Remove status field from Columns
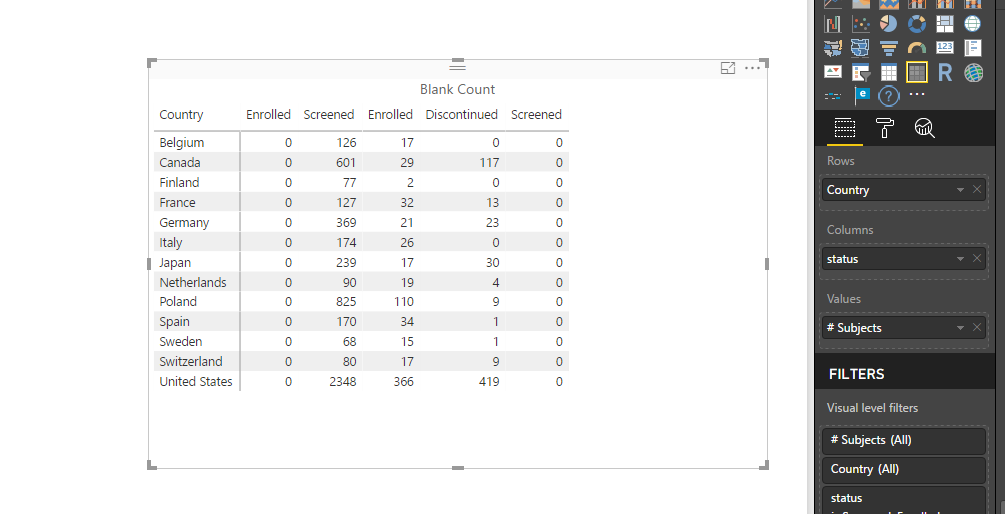 pos(977,259)
